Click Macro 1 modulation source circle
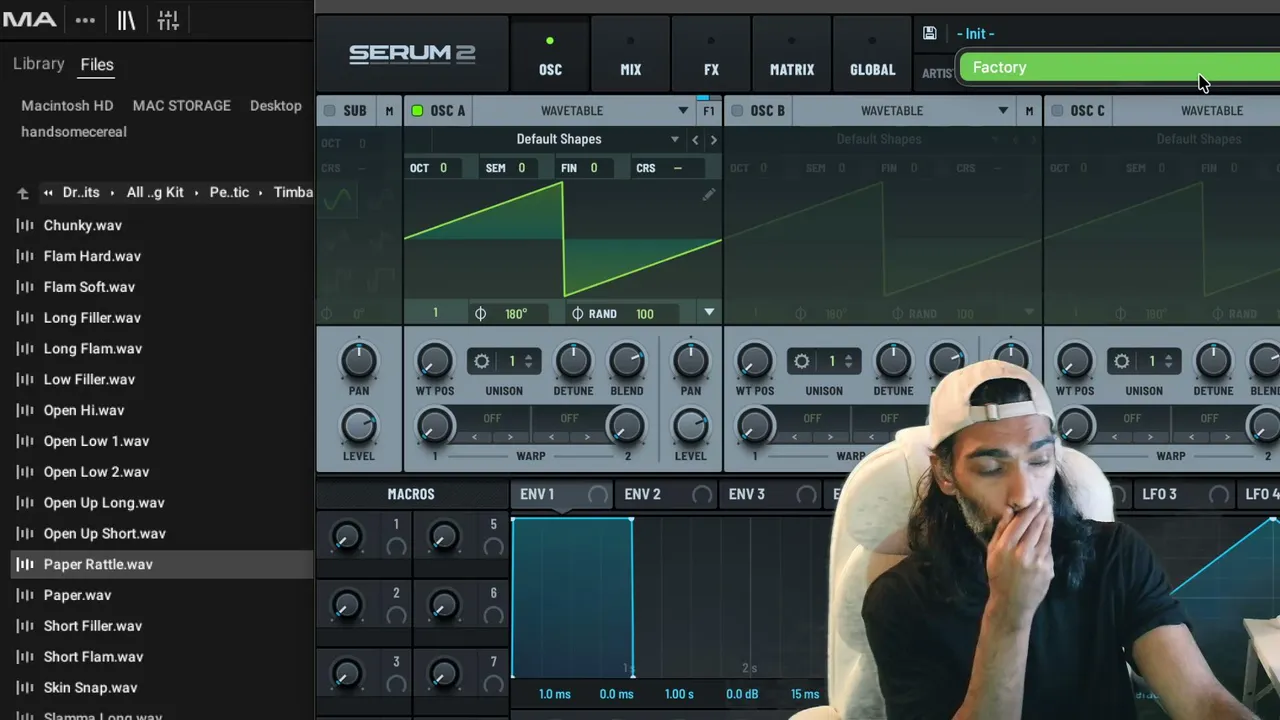Screen dimensions: 1280x720 coord(396,547)
